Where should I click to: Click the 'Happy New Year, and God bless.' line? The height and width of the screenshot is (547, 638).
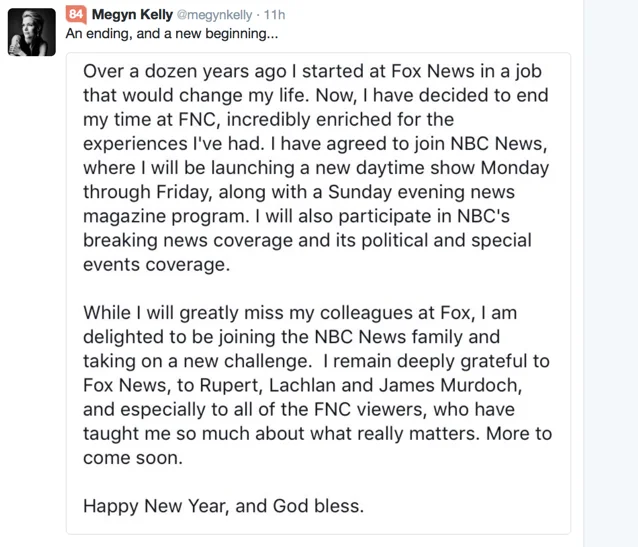tap(223, 505)
